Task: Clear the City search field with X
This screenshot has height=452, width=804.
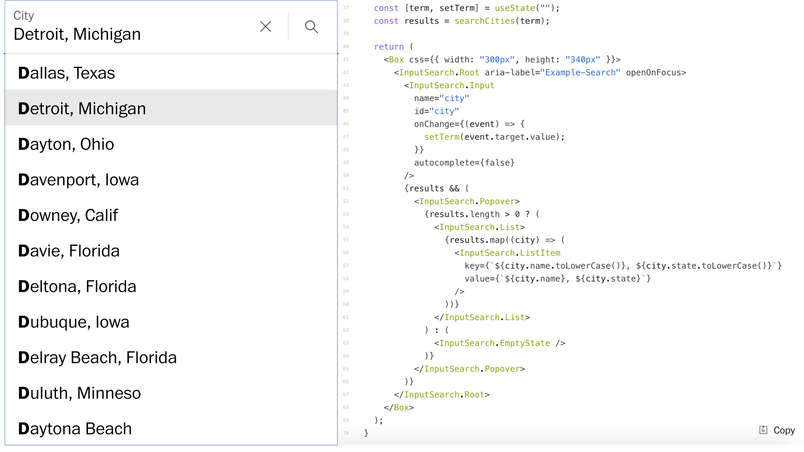Action: click(x=266, y=27)
